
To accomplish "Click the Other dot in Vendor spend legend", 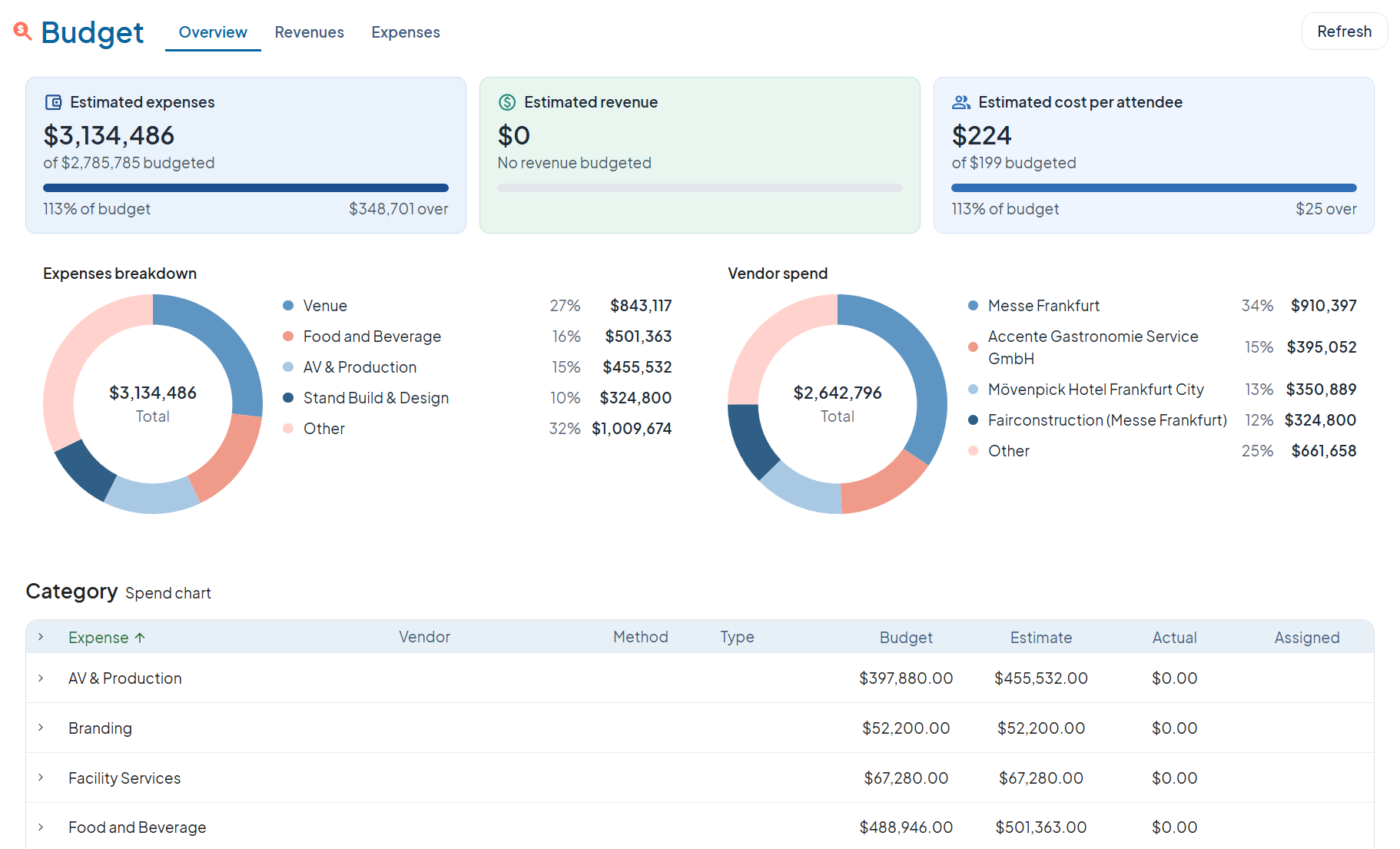I will pos(973,451).
